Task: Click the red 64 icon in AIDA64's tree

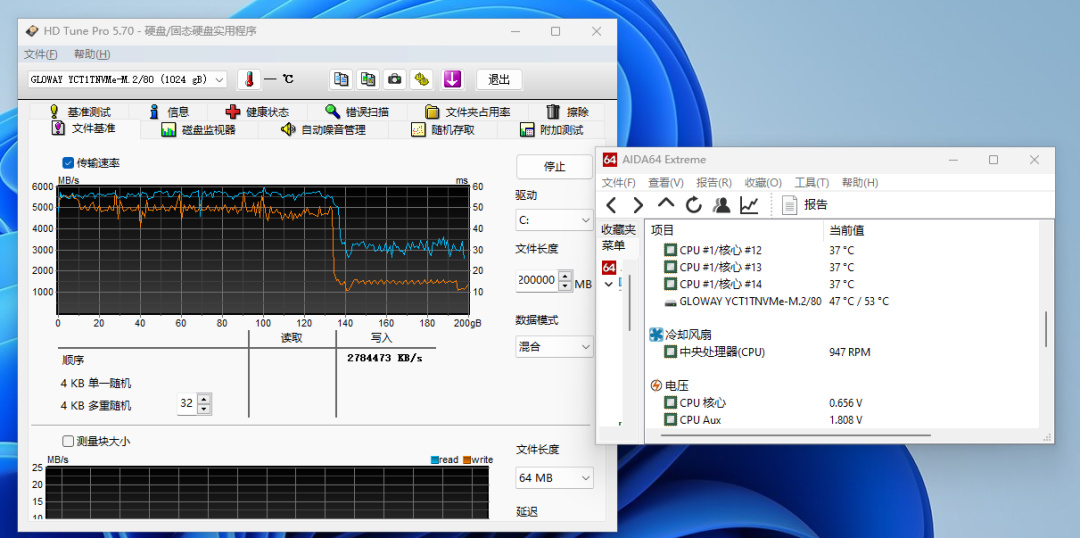Action: 608,267
